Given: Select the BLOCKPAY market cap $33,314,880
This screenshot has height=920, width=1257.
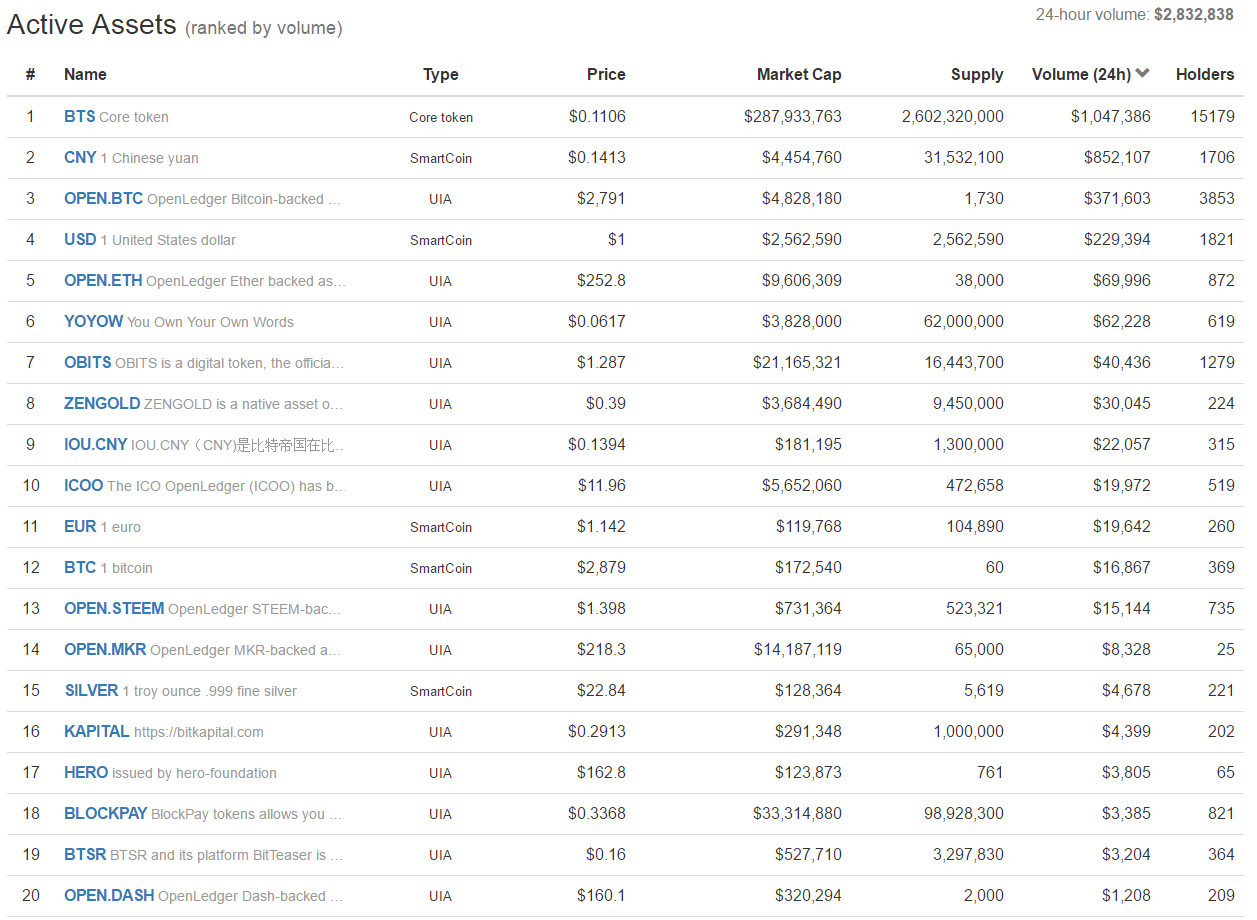Looking at the screenshot, I should point(797,814).
